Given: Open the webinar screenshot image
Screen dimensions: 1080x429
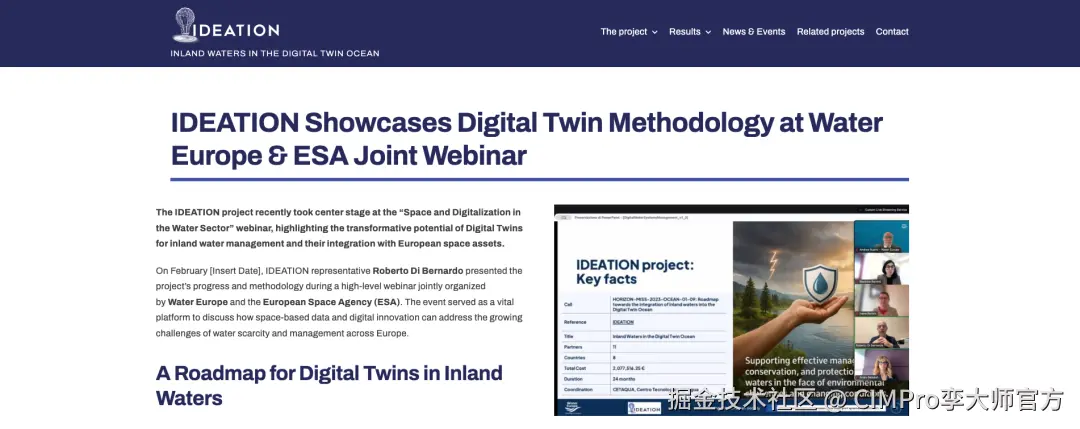Looking at the screenshot, I should click(x=731, y=310).
